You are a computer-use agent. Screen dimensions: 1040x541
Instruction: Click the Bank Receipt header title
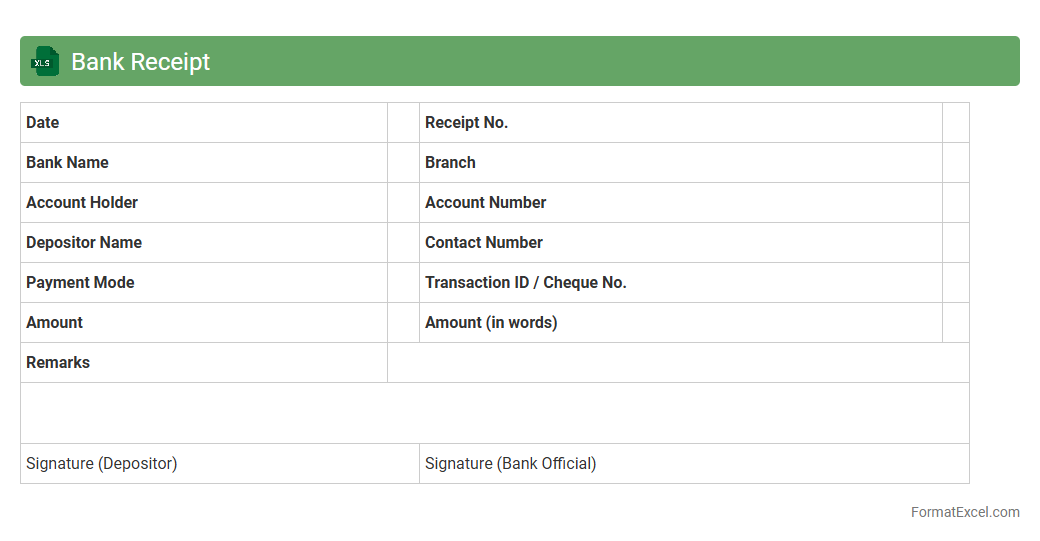point(141,62)
